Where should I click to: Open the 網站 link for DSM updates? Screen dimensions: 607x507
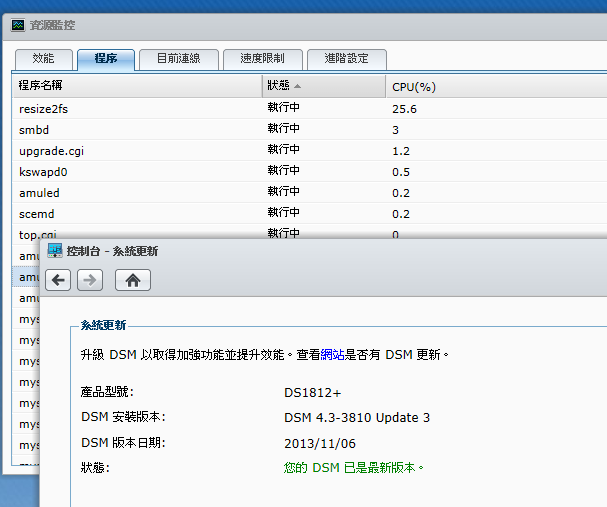pyautogui.click(x=333, y=355)
